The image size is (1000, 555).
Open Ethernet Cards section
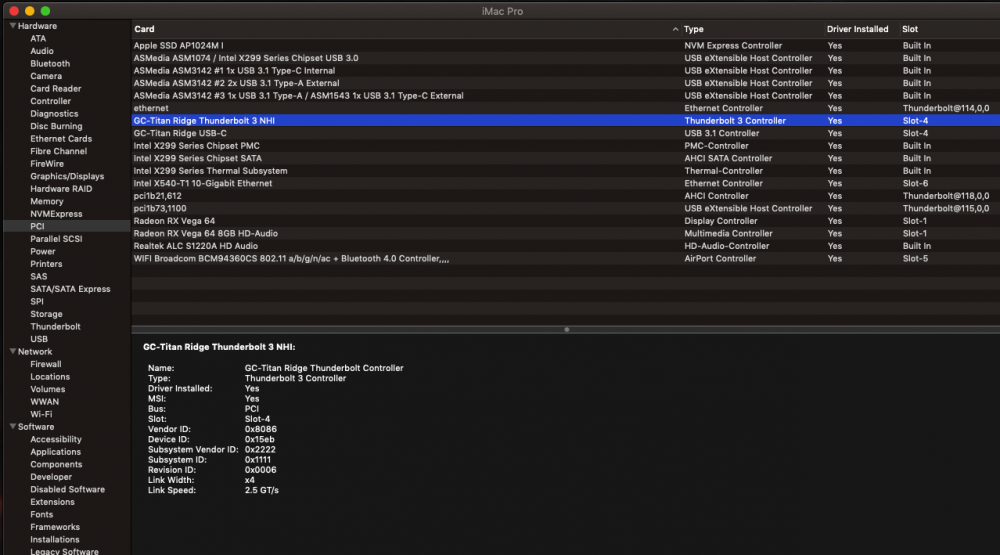coord(61,138)
